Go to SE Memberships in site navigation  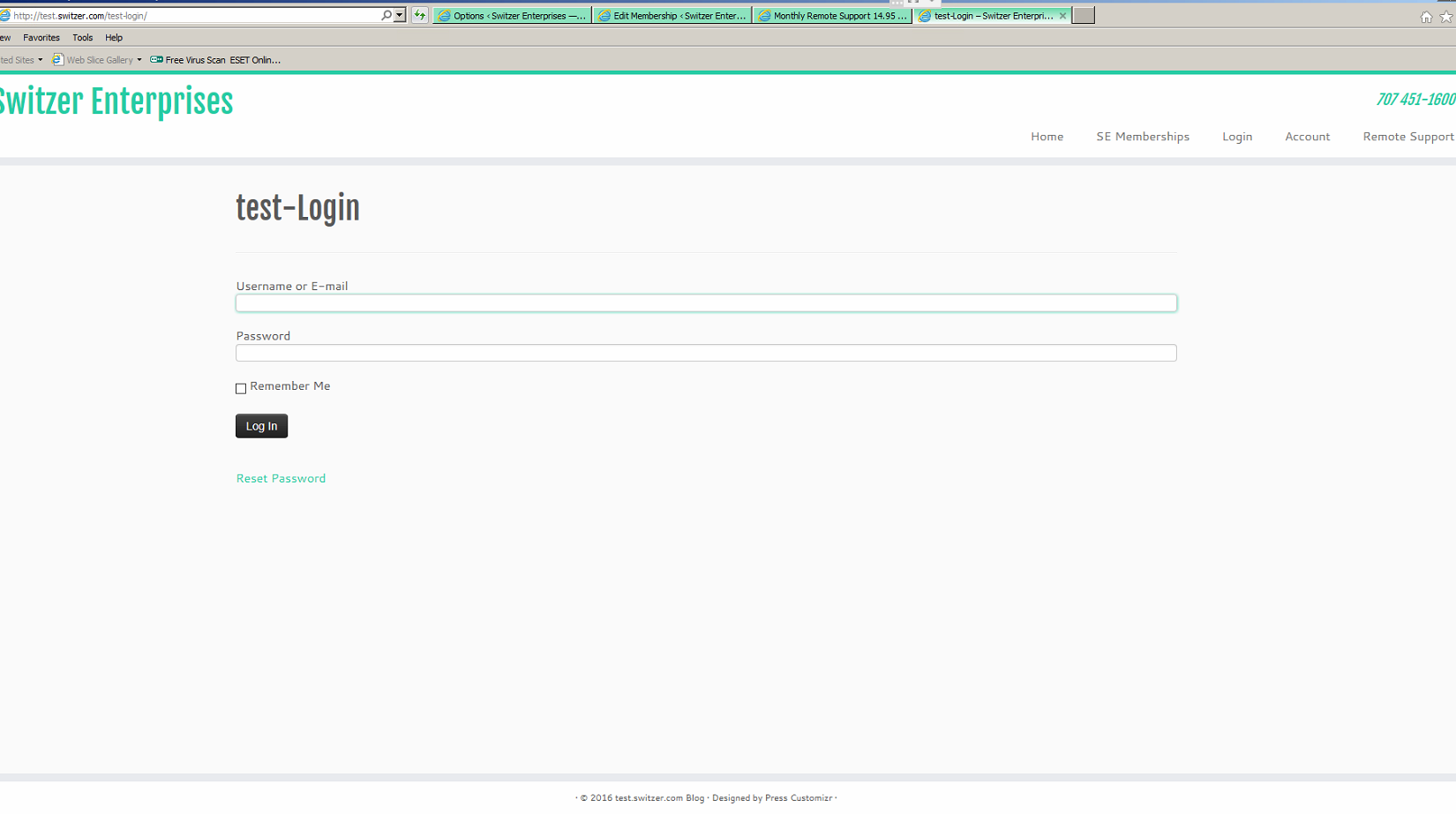(x=1142, y=137)
